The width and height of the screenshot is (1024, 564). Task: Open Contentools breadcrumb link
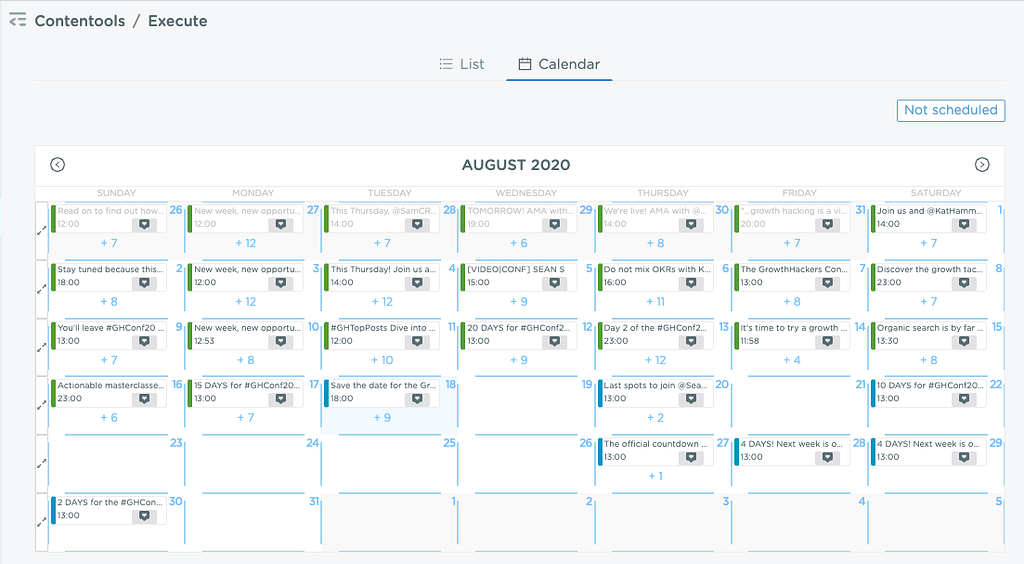click(x=80, y=21)
